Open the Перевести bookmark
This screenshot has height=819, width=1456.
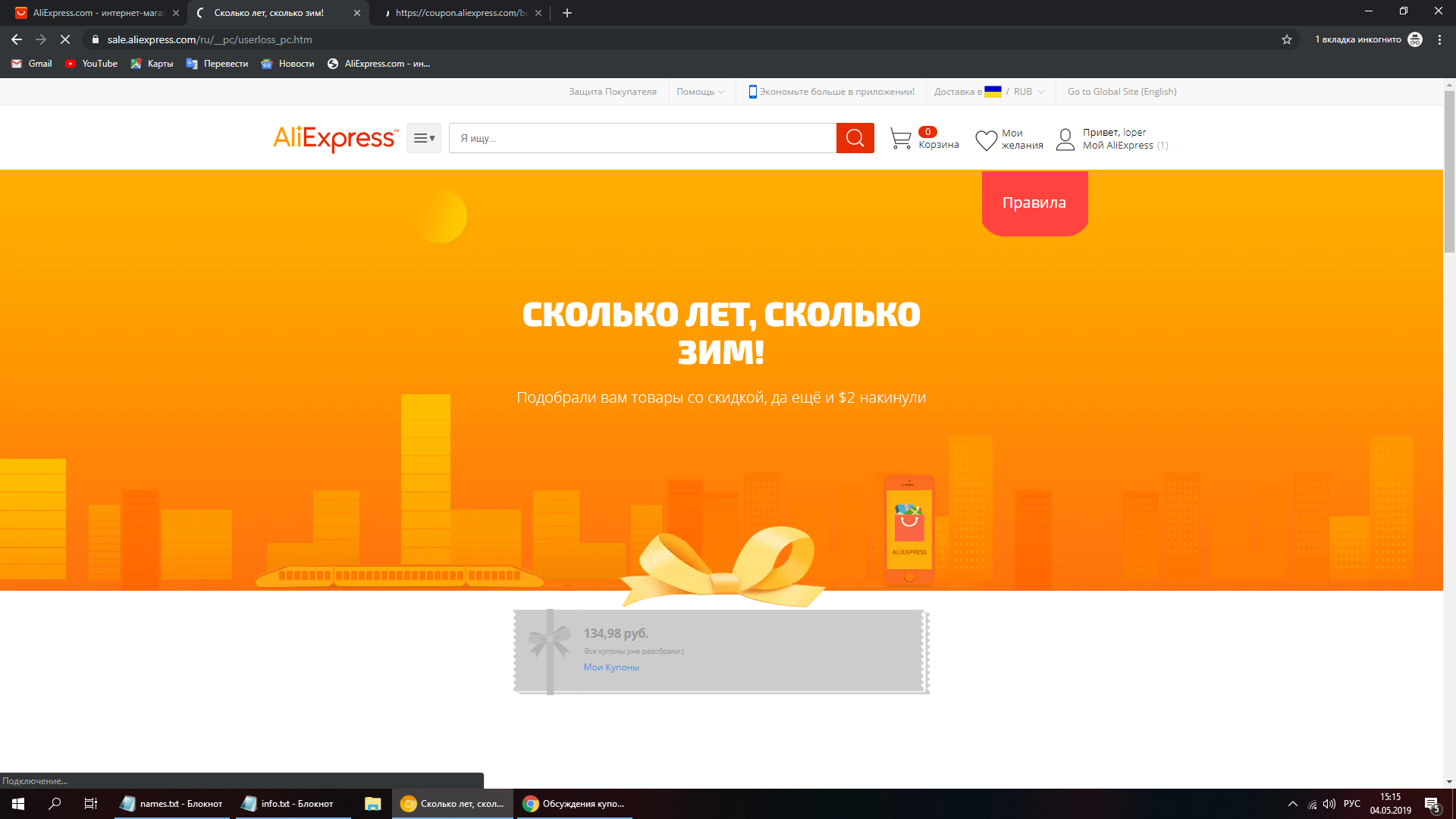click(217, 64)
